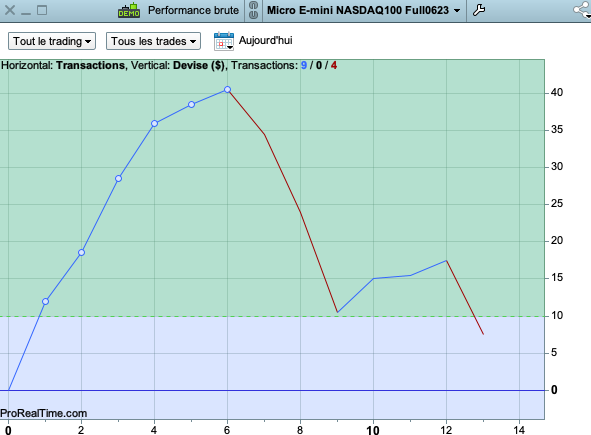Click the blue winning trades count 9

tap(304, 66)
